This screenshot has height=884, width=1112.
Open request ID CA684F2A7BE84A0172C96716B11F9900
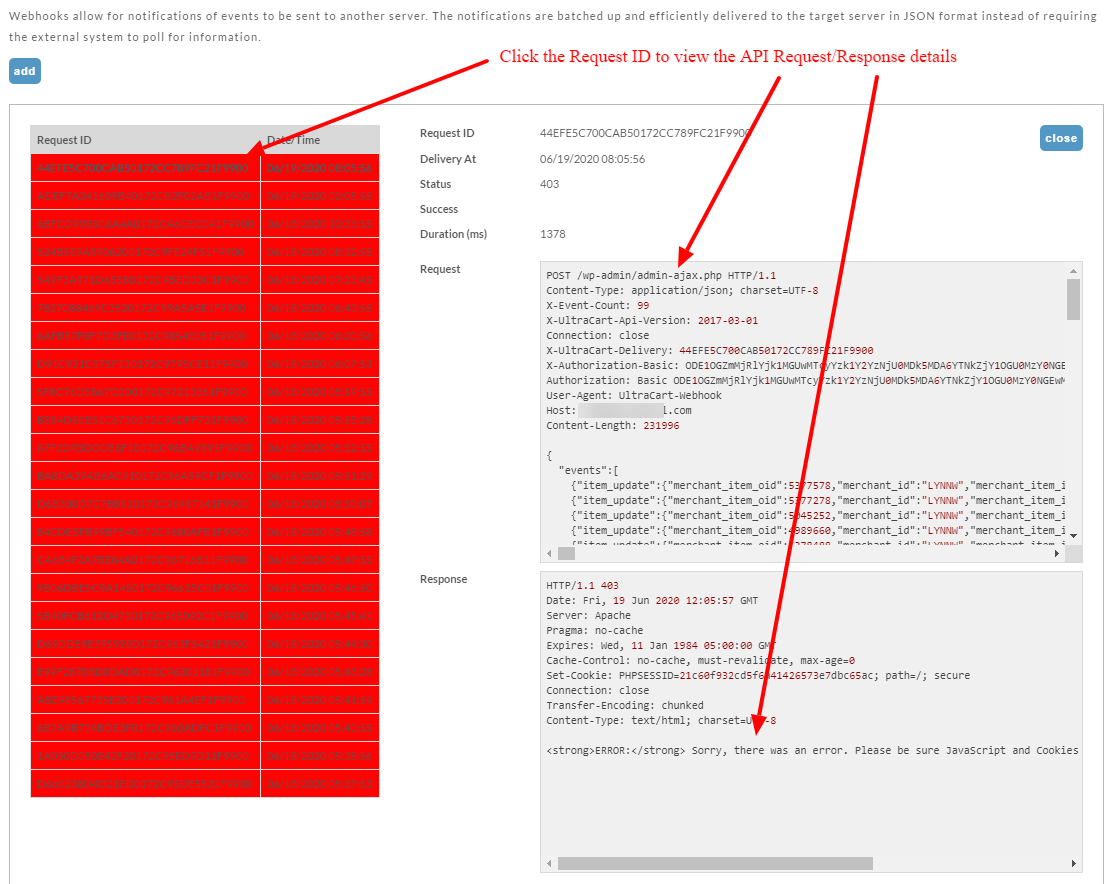143,560
